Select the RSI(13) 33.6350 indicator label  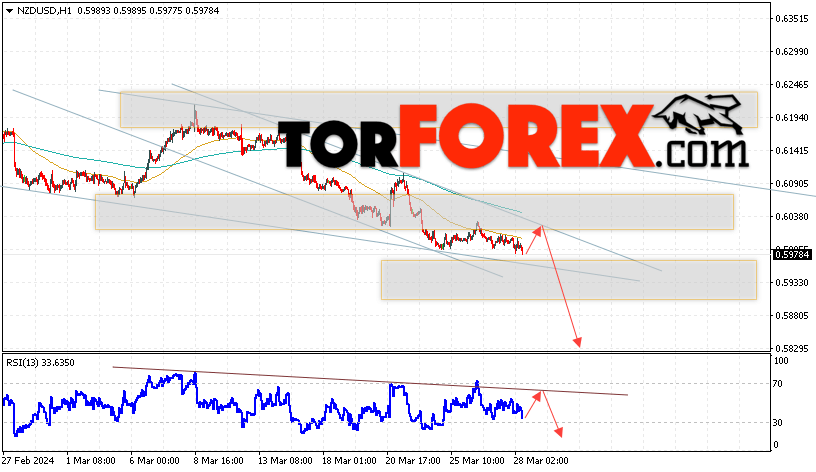pos(41,363)
